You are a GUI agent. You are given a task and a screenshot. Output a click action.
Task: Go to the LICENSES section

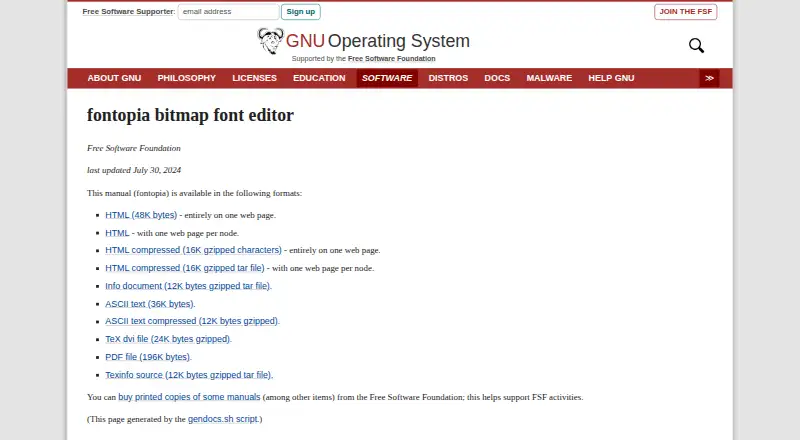(x=255, y=78)
